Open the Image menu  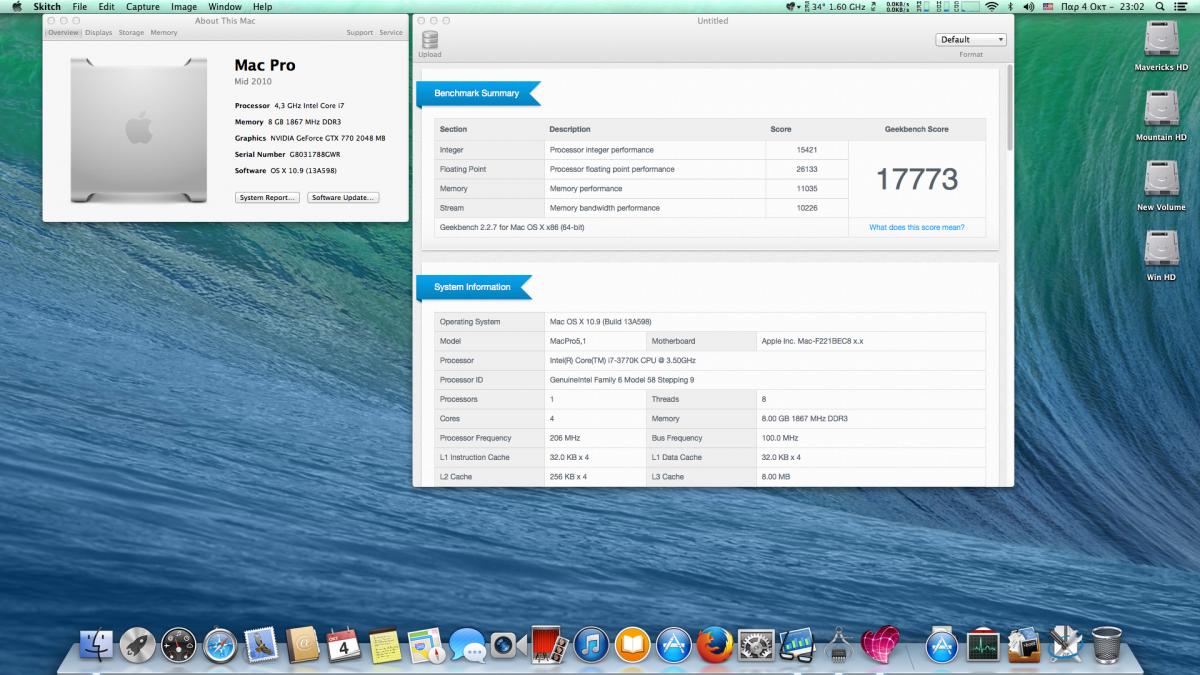coord(184,7)
